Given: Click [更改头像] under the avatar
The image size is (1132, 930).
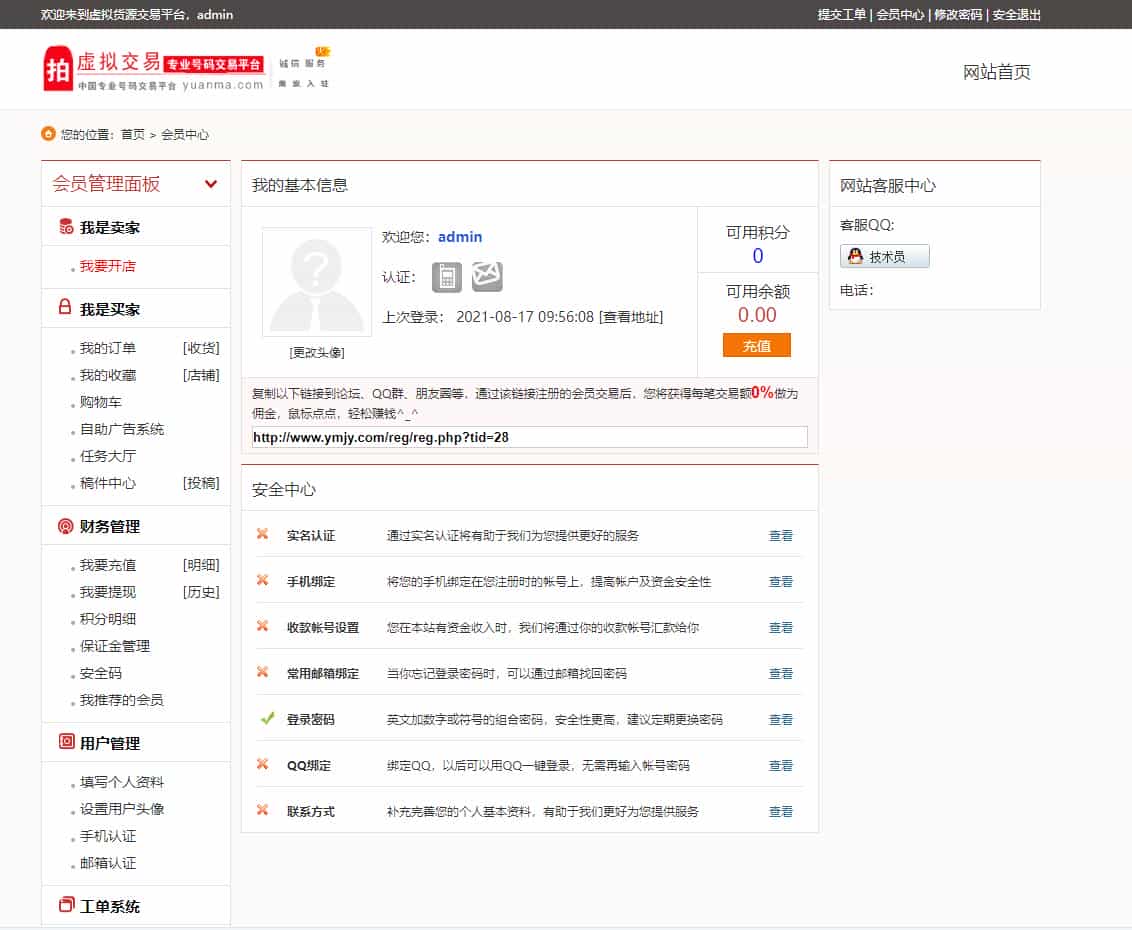Looking at the screenshot, I should (317, 352).
